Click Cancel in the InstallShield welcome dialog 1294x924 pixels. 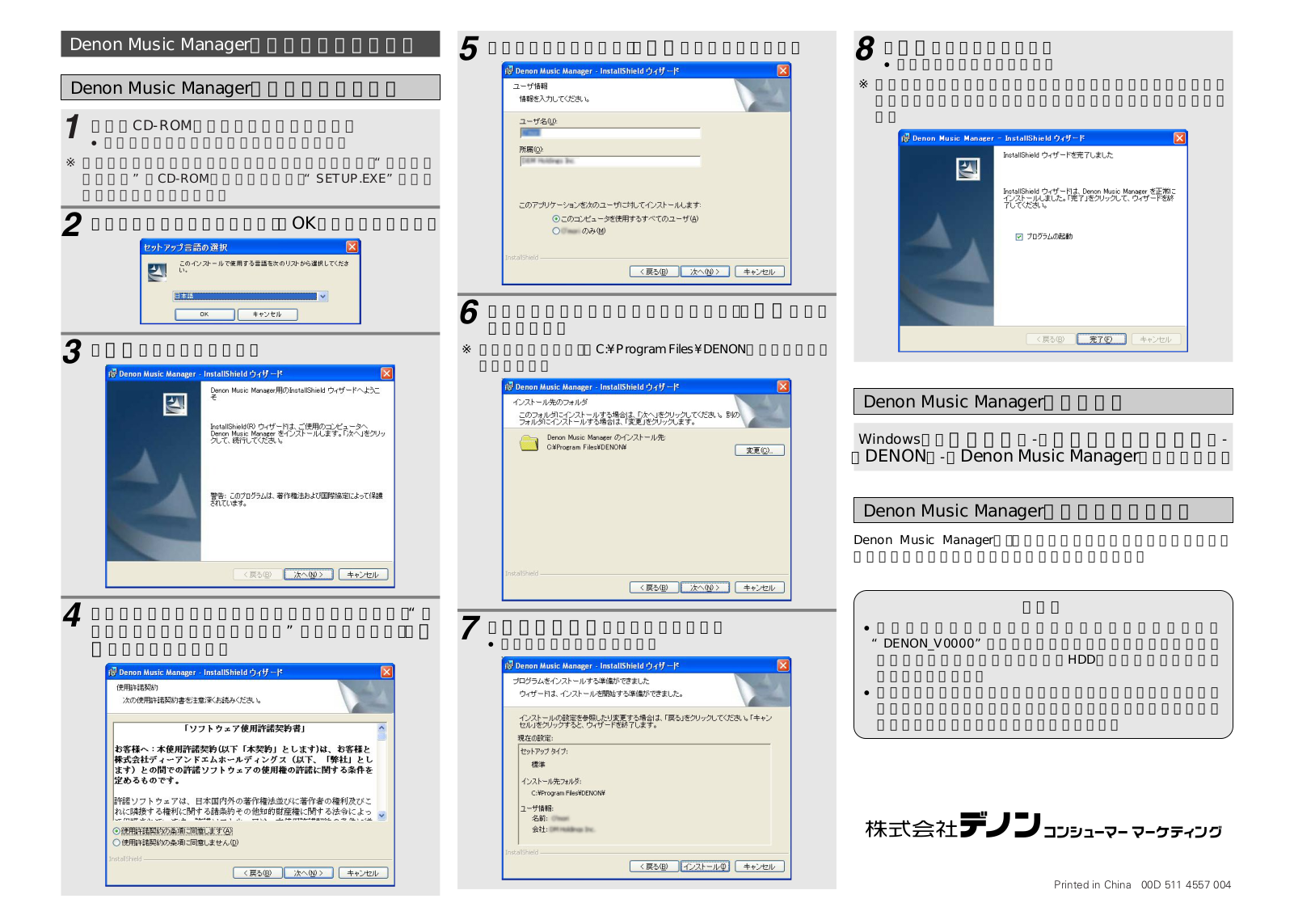tap(363, 575)
